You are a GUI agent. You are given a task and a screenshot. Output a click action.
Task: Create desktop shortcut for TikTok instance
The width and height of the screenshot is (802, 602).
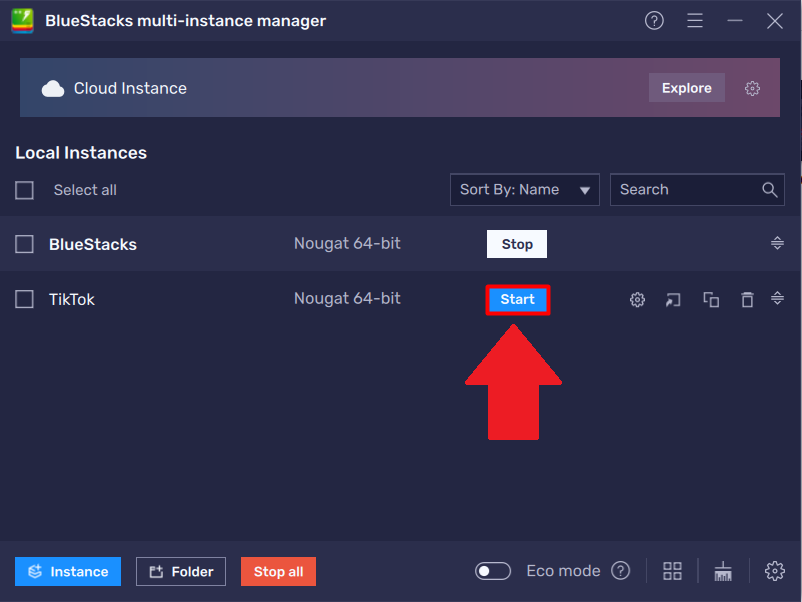pos(673,299)
